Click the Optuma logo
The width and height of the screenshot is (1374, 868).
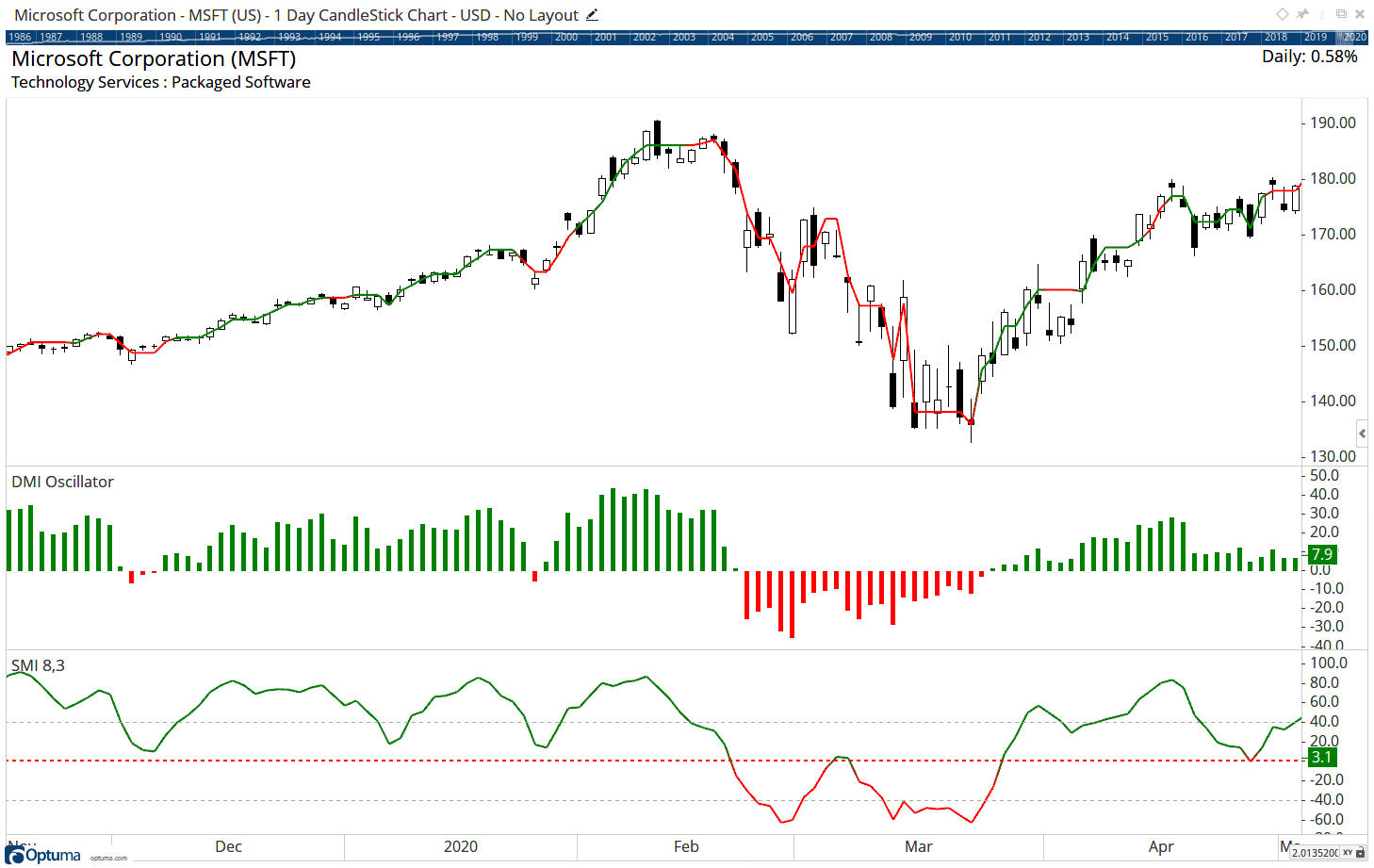(x=43, y=855)
